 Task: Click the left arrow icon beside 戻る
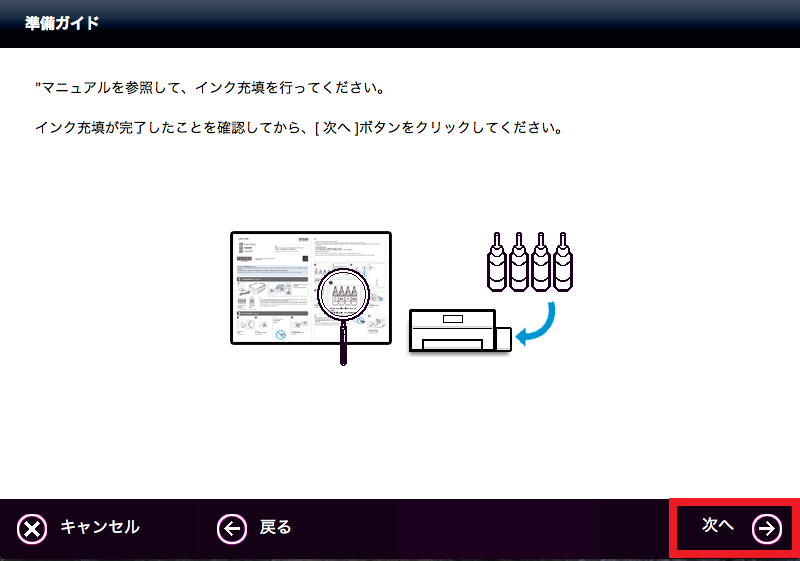click(x=232, y=528)
